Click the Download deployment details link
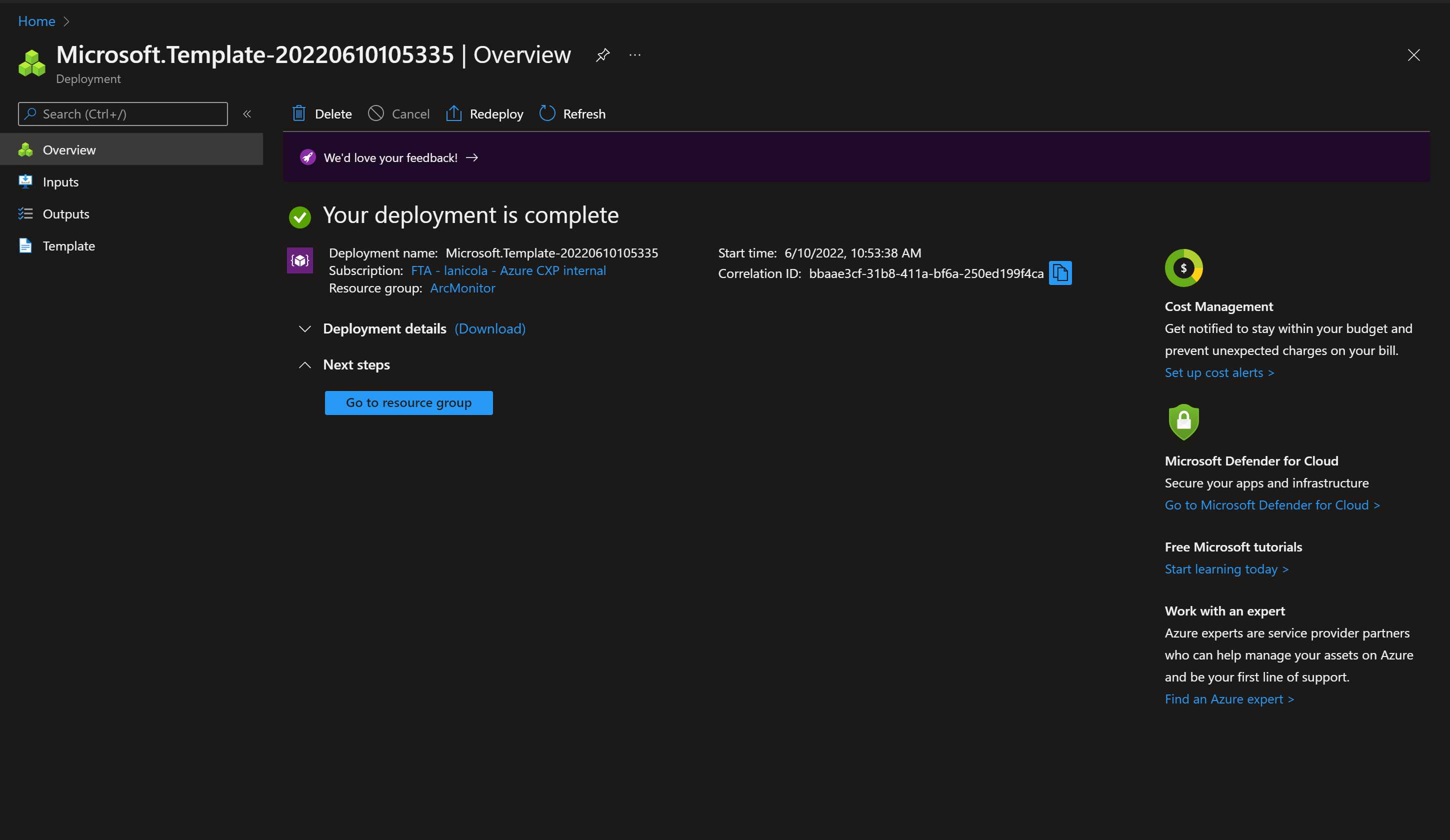This screenshot has height=840, width=1450. (489, 329)
